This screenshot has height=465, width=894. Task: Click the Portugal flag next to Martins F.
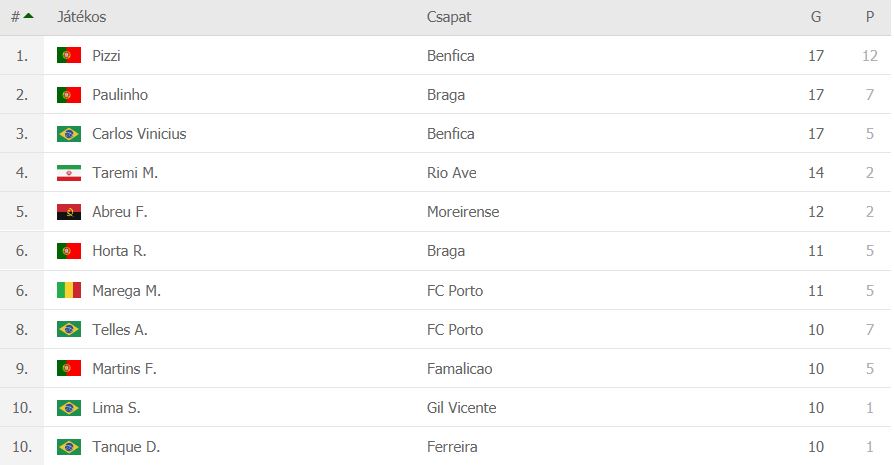coord(69,369)
